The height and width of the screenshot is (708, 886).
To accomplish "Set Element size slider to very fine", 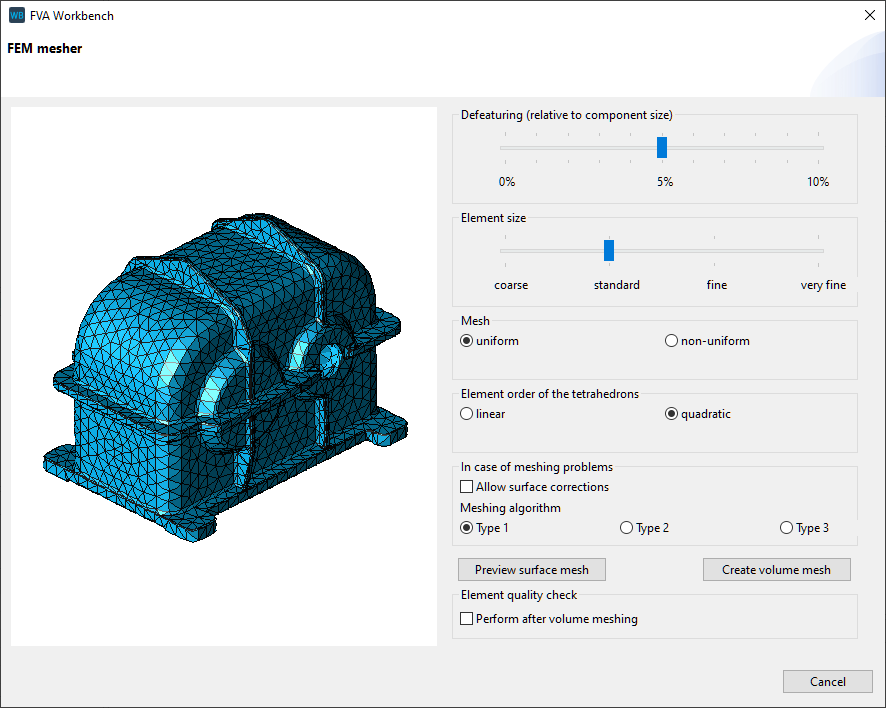I will click(821, 251).
